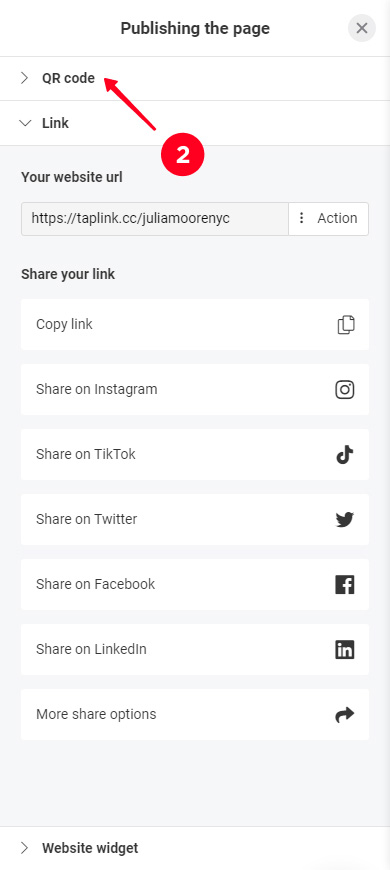390x870 pixels.
Task: Click the website URL field
Action: pyautogui.click(x=155, y=219)
